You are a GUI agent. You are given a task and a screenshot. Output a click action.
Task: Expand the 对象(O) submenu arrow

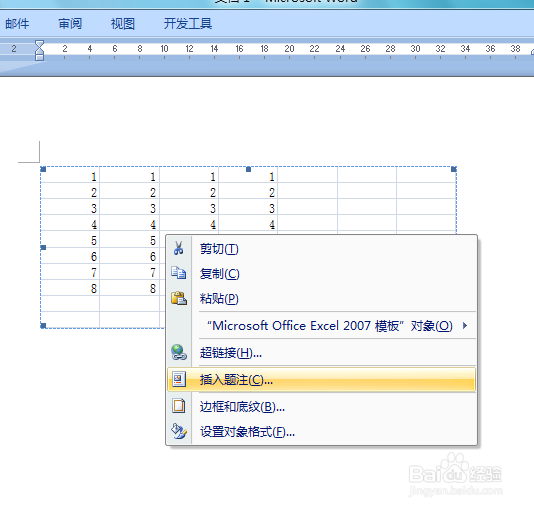click(x=465, y=326)
